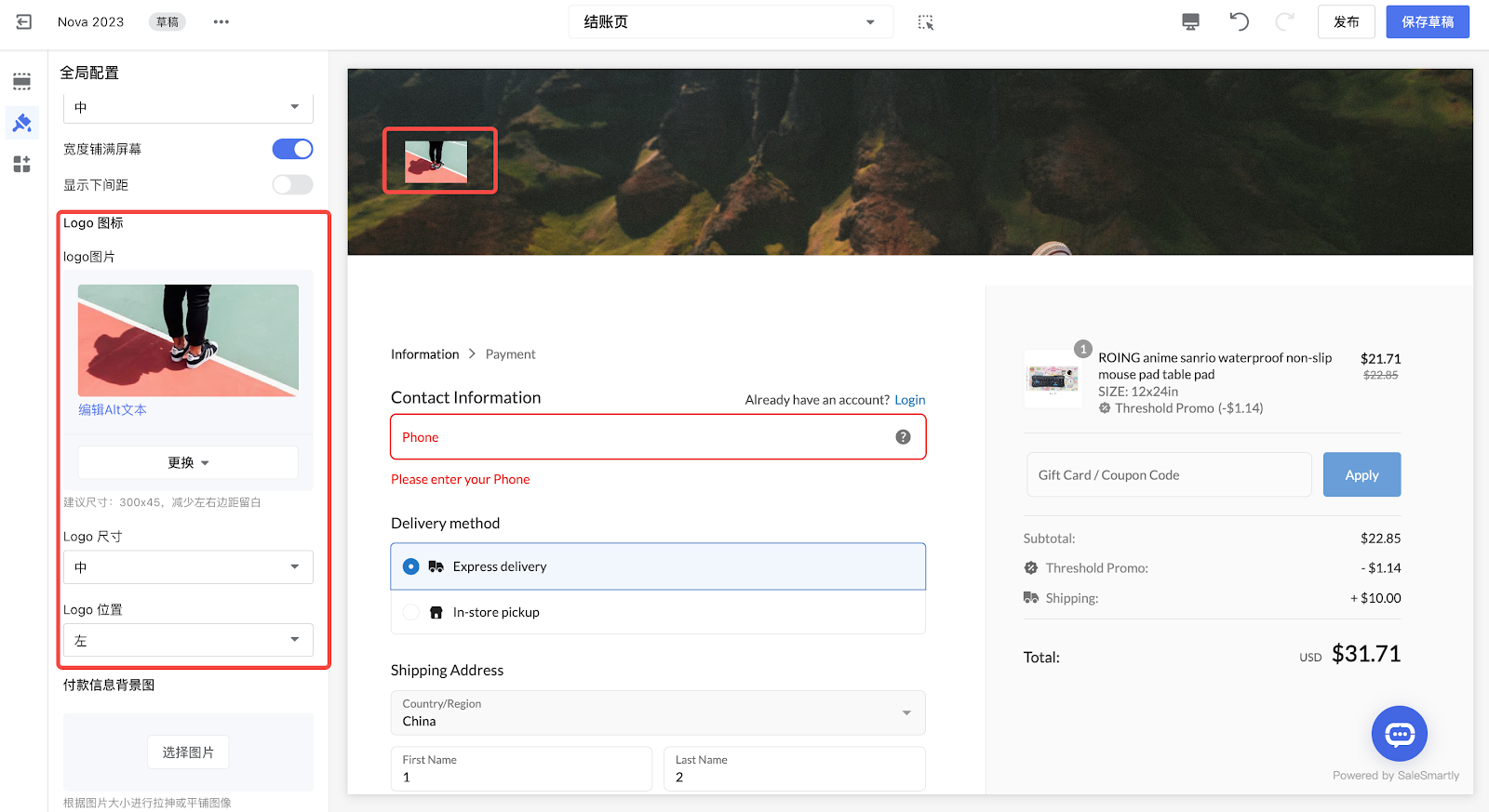Select the Express delivery radio option
Viewport: 1489px width, 812px height.
410,566
